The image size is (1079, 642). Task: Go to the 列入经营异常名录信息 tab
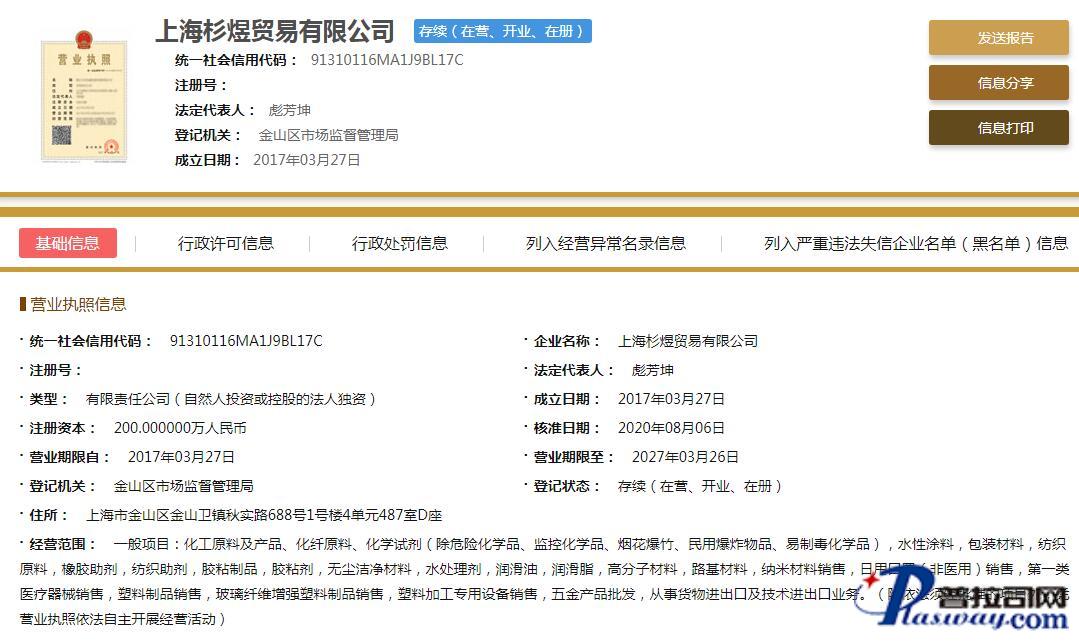tap(605, 243)
